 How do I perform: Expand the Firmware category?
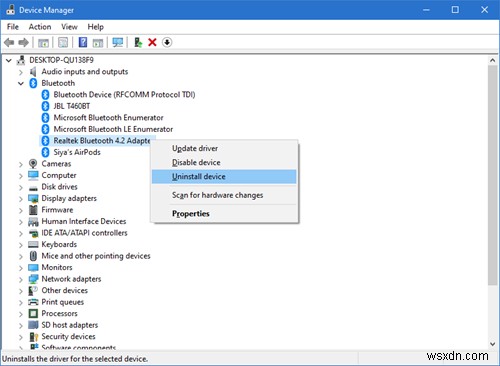coord(21,210)
